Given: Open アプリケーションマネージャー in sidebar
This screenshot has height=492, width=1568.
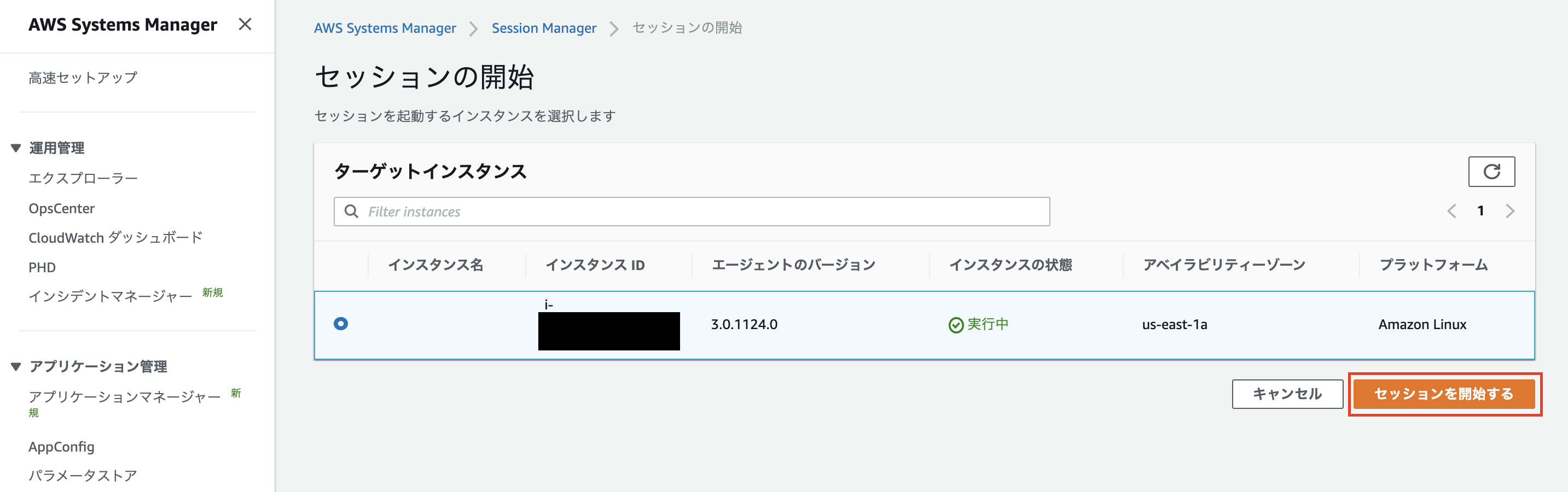Looking at the screenshot, I should 124,396.
